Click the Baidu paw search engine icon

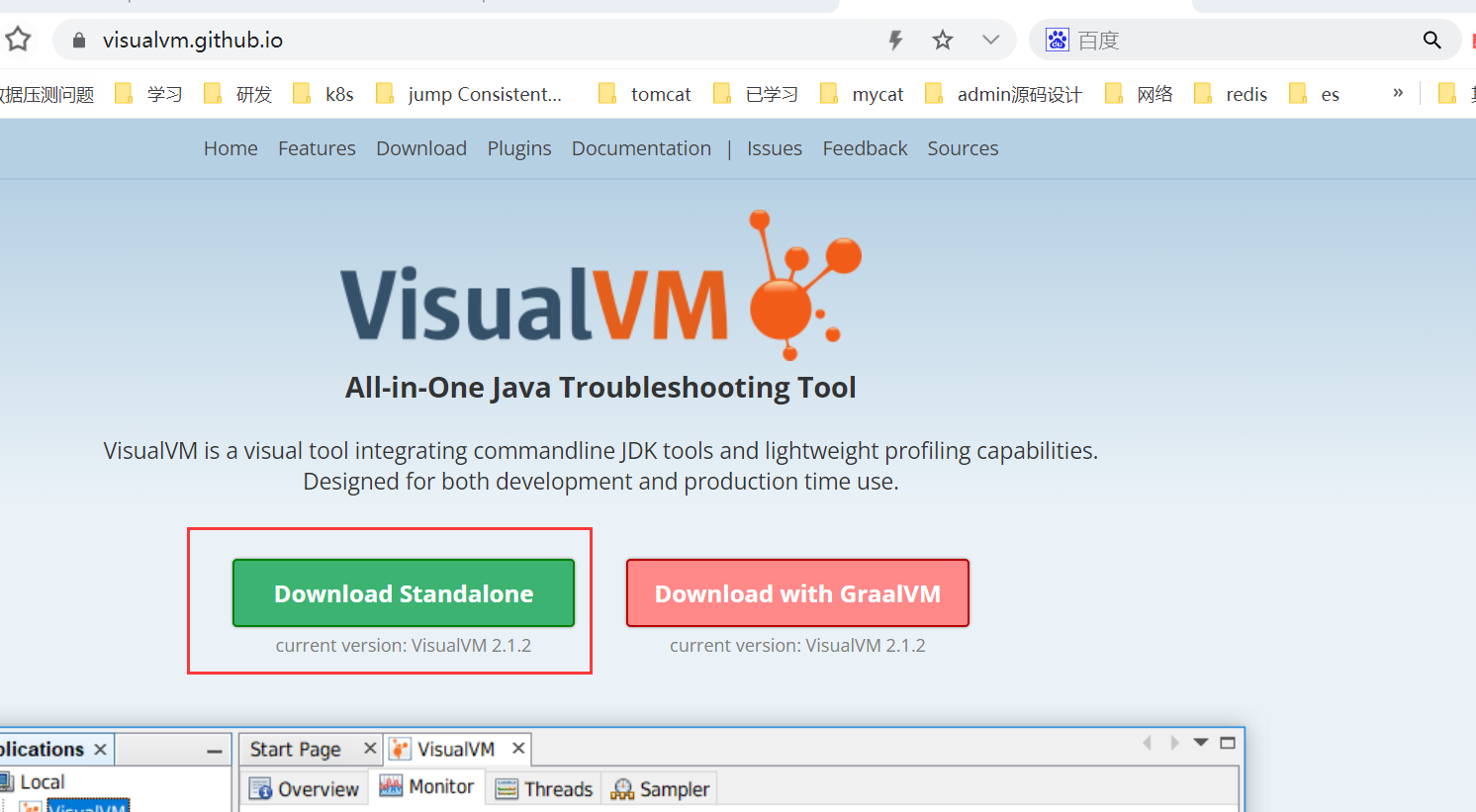[1058, 40]
